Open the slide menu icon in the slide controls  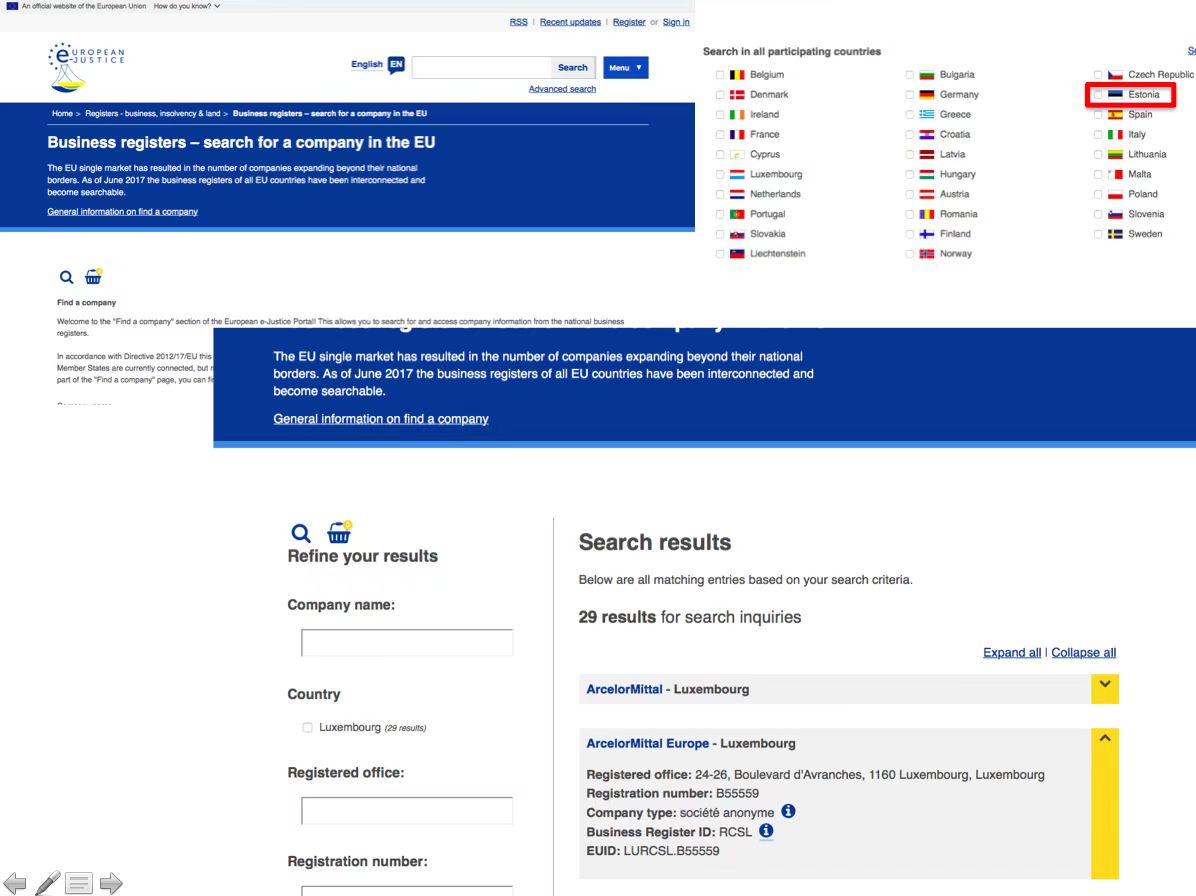(x=79, y=883)
